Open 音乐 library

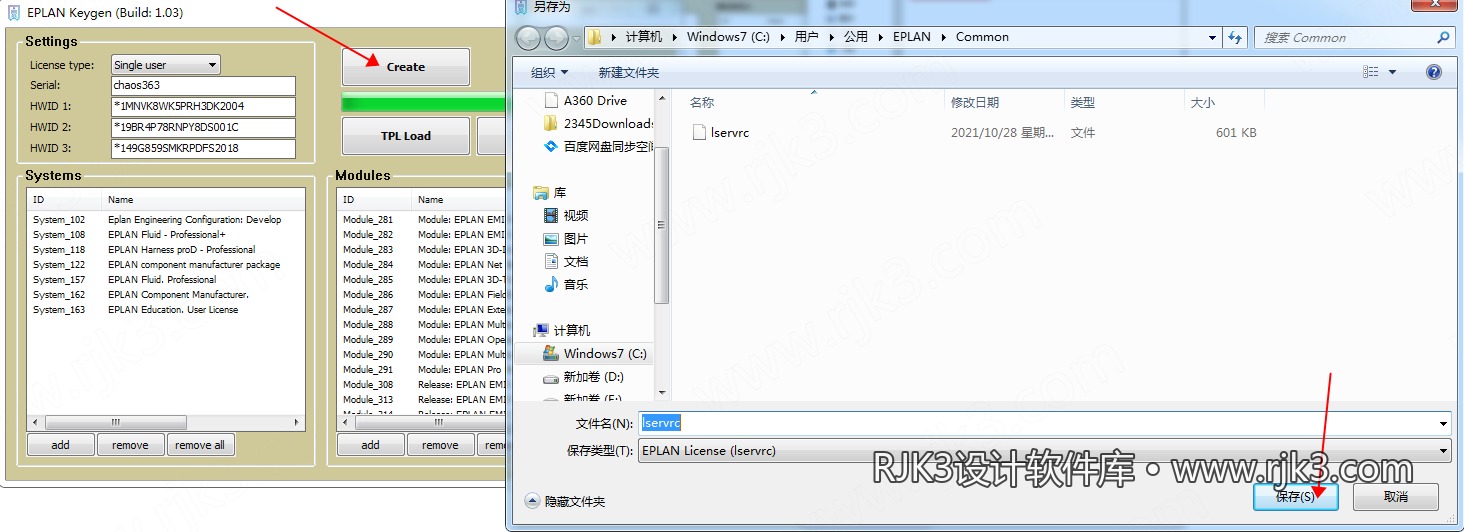click(x=566, y=284)
